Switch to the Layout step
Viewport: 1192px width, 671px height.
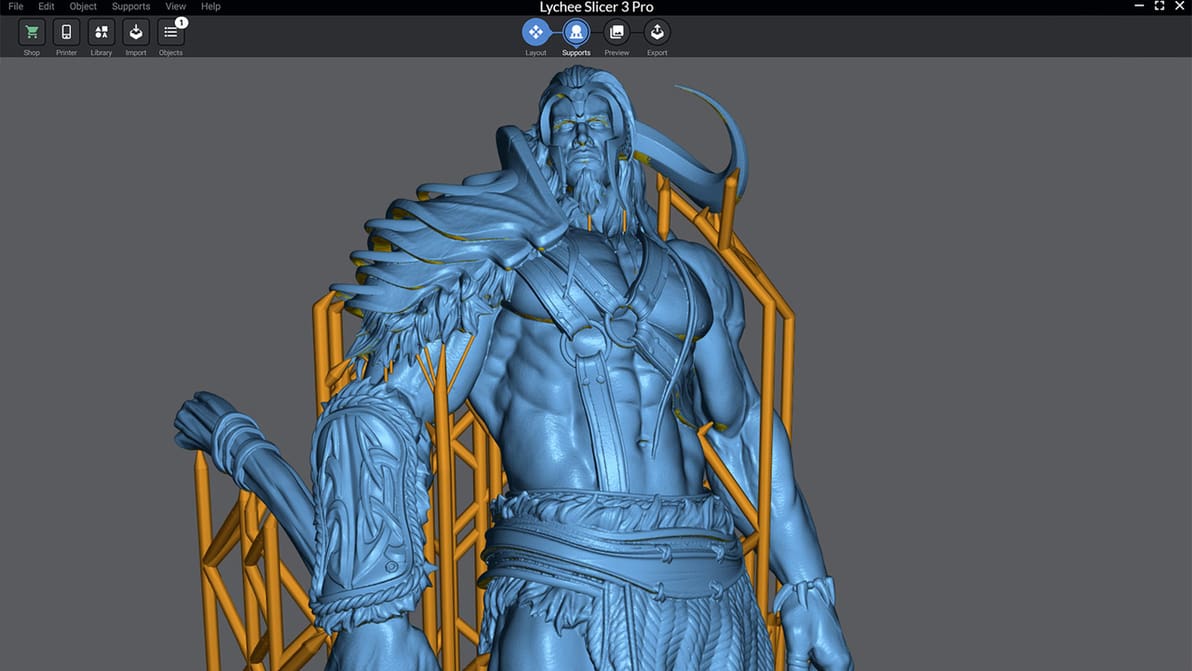click(536, 32)
